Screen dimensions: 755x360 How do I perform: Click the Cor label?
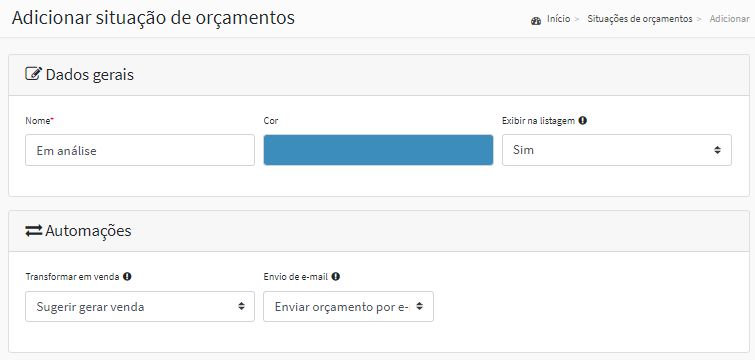[271, 121]
